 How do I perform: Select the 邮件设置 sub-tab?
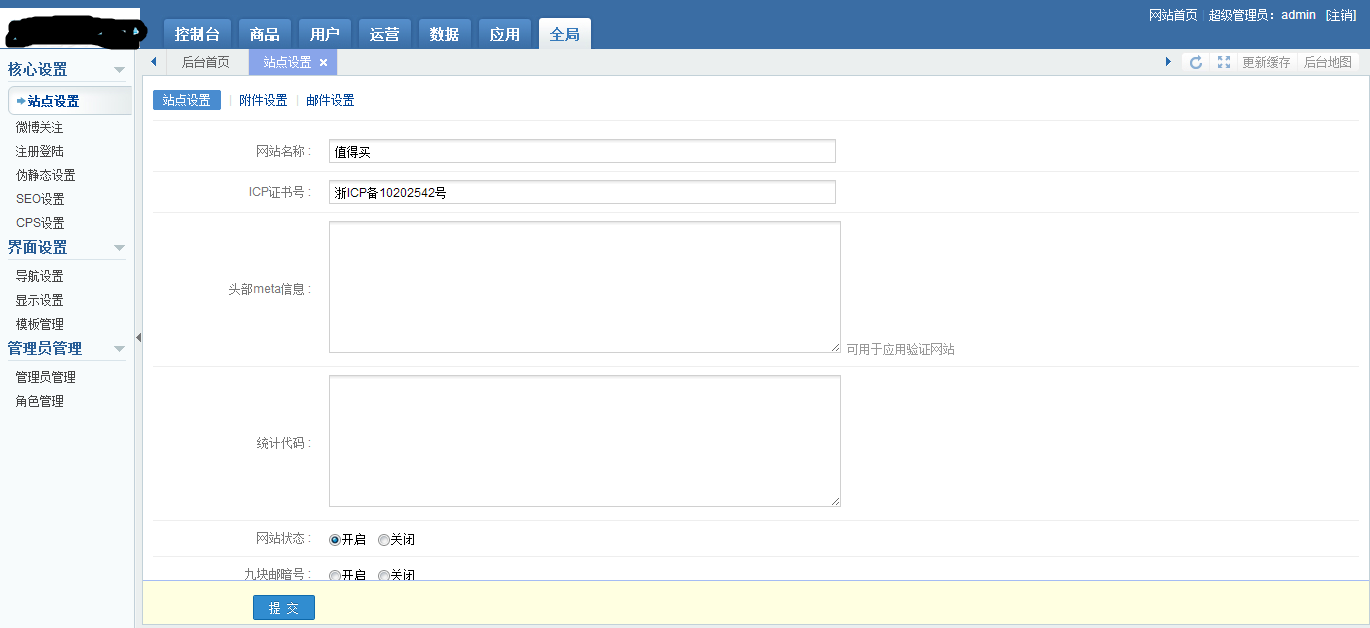tap(330, 100)
